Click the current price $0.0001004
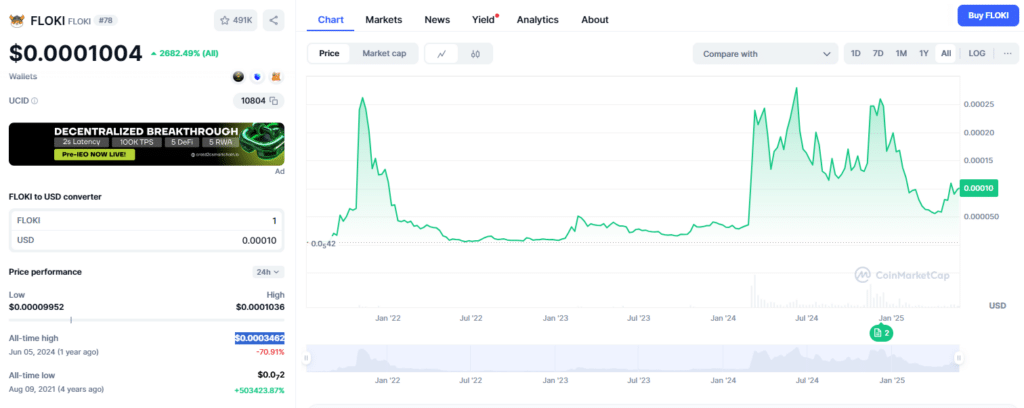Image resolution: width=1024 pixels, height=408 pixels. pyautogui.click(x=76, y=53)
